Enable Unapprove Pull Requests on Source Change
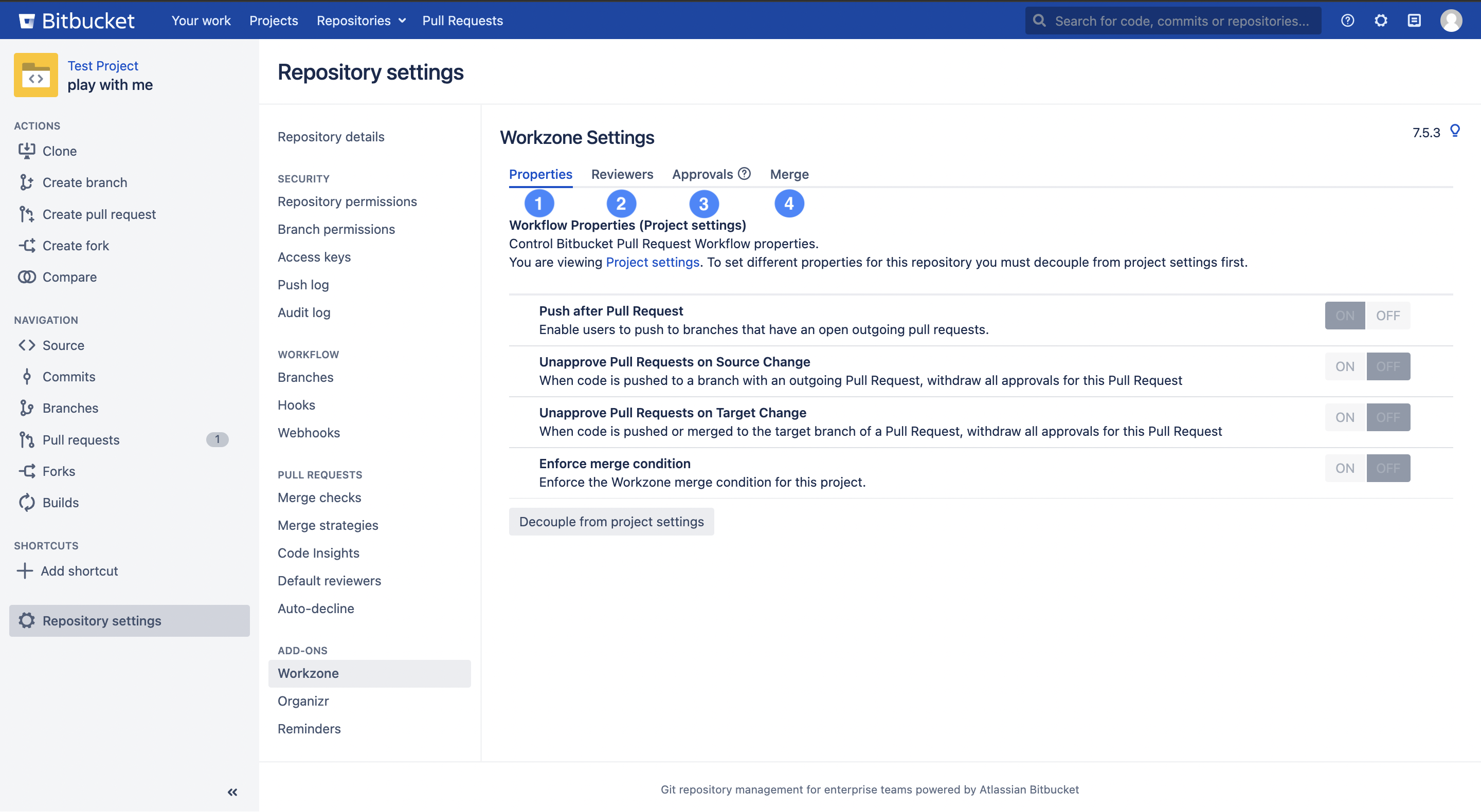The image size is (1481, 812). click(x=1345, y=366)
